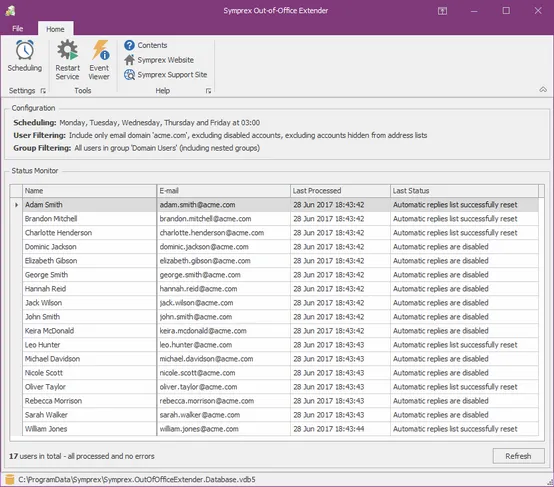Open the Help group dialog launcher
Viewport: 554px width, 487px height.
click(x=208, y=91)
